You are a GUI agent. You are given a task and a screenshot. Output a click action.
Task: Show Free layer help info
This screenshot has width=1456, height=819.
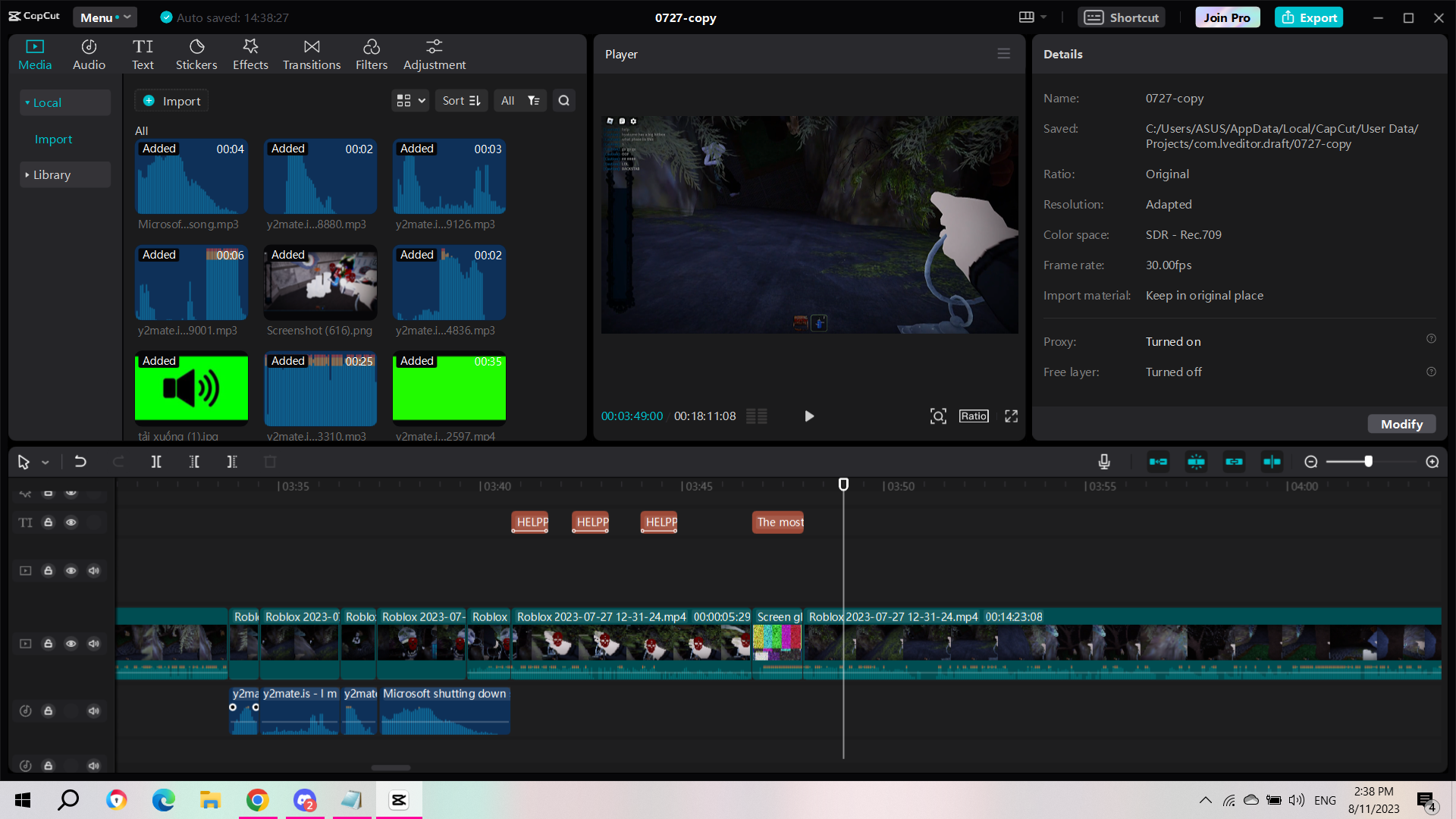(x=1431, y=372)
